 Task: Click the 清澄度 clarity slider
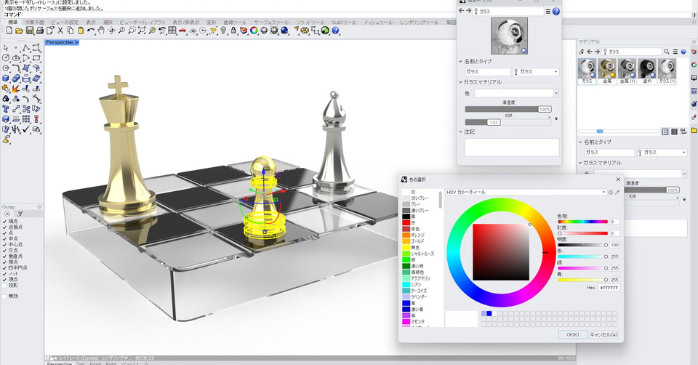click(508, 109)
